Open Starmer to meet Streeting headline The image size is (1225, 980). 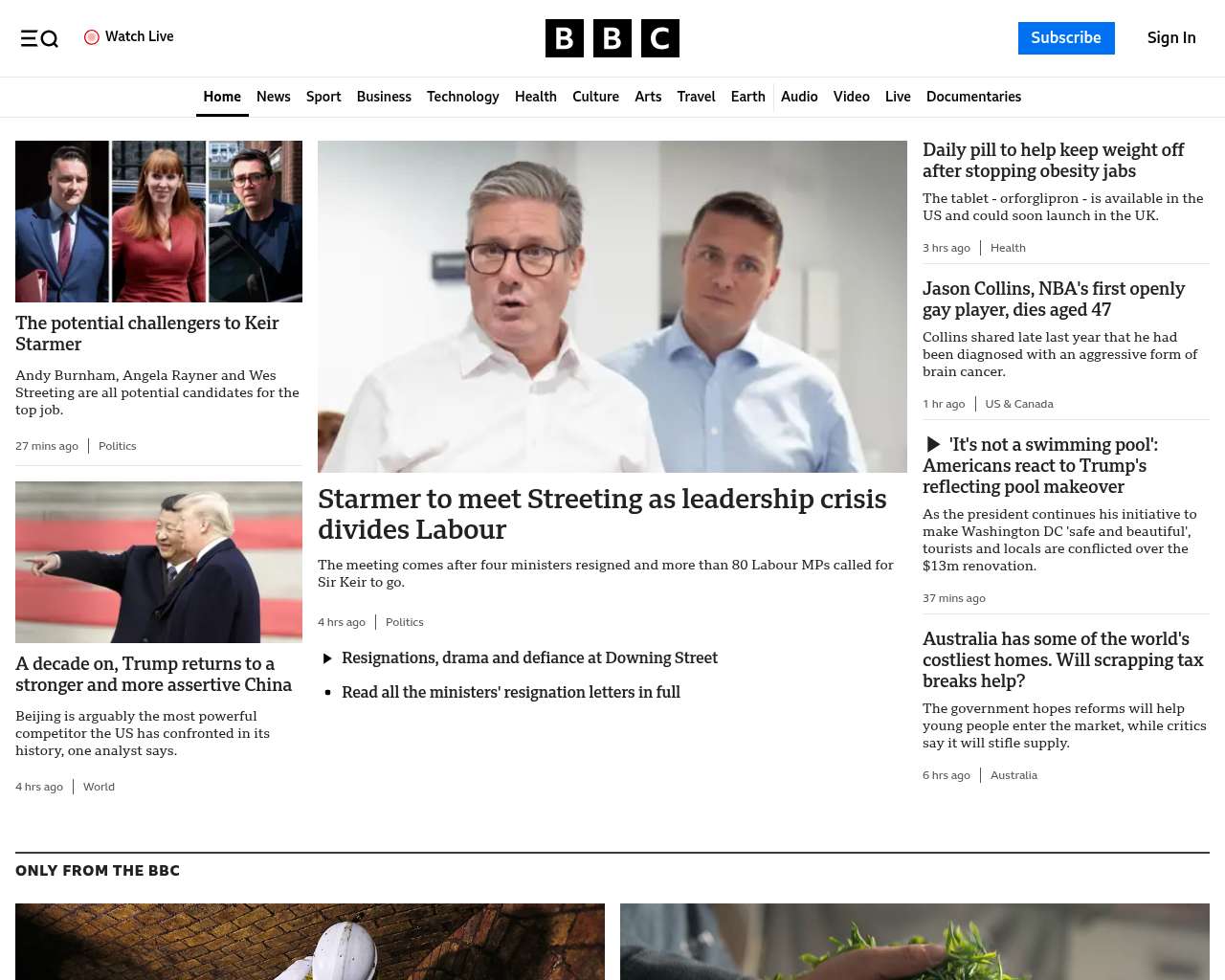pyautogui.click(x=602, y=514)
